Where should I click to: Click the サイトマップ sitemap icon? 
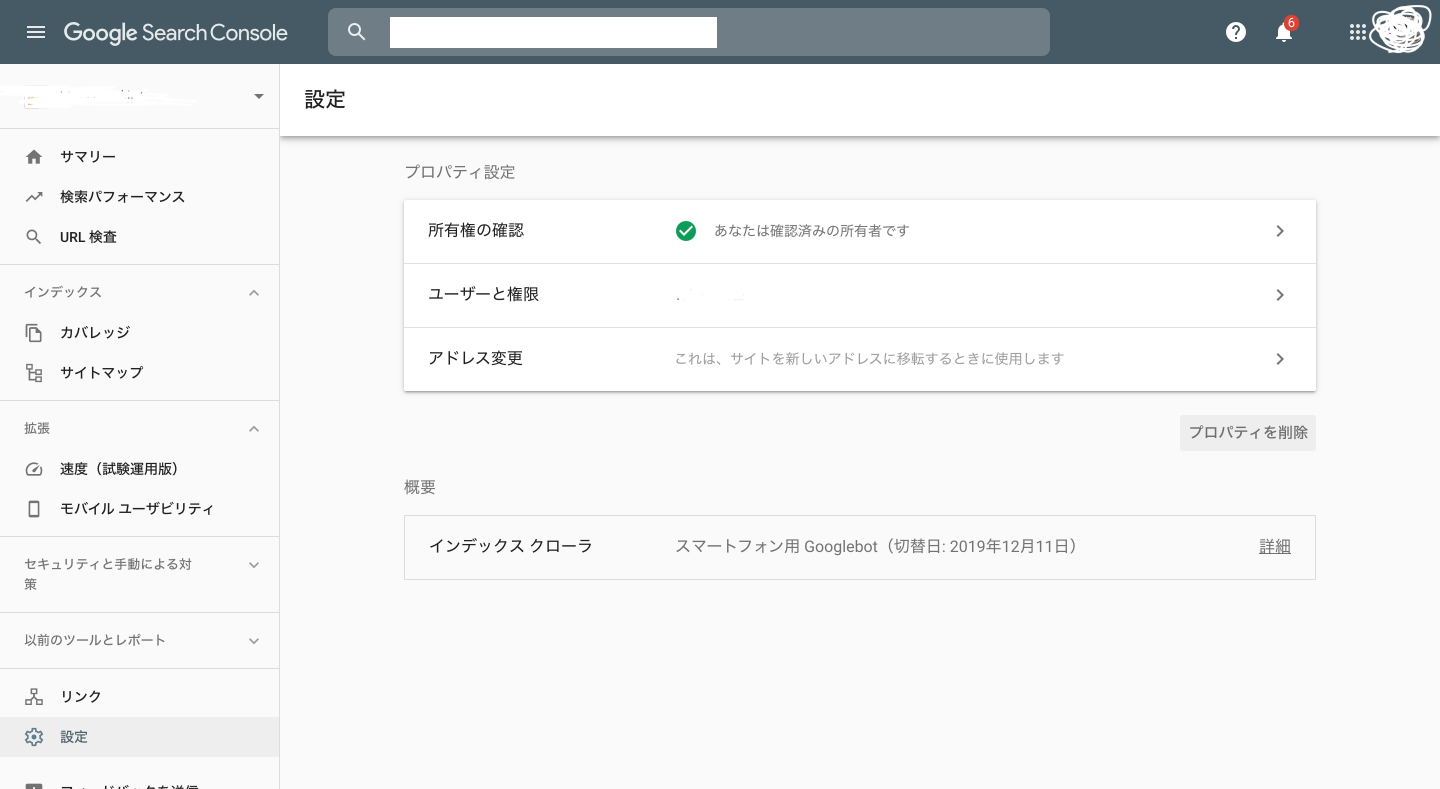click(x=34, y=373)
